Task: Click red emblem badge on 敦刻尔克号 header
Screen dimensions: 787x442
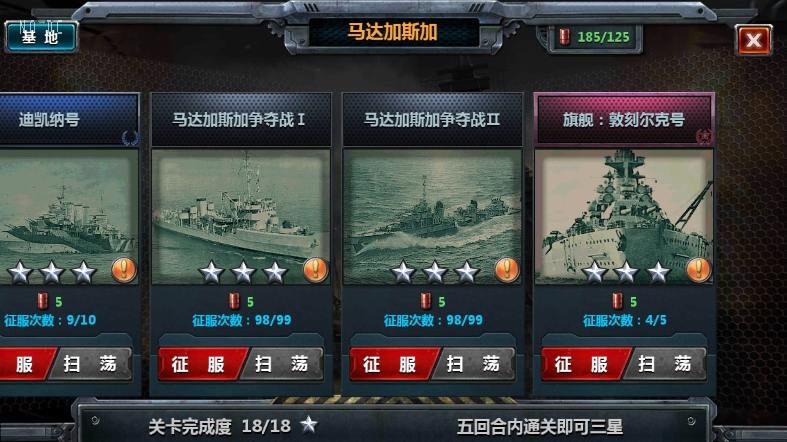Action: click(x=704, y=136)
